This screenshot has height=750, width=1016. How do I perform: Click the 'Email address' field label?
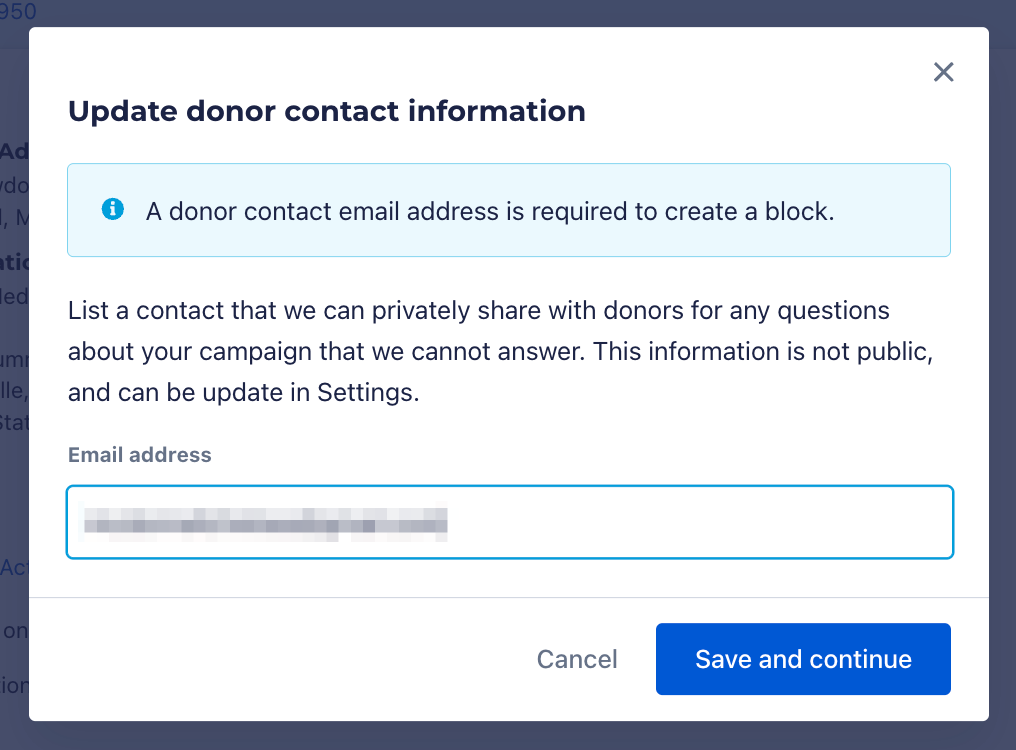139,455
